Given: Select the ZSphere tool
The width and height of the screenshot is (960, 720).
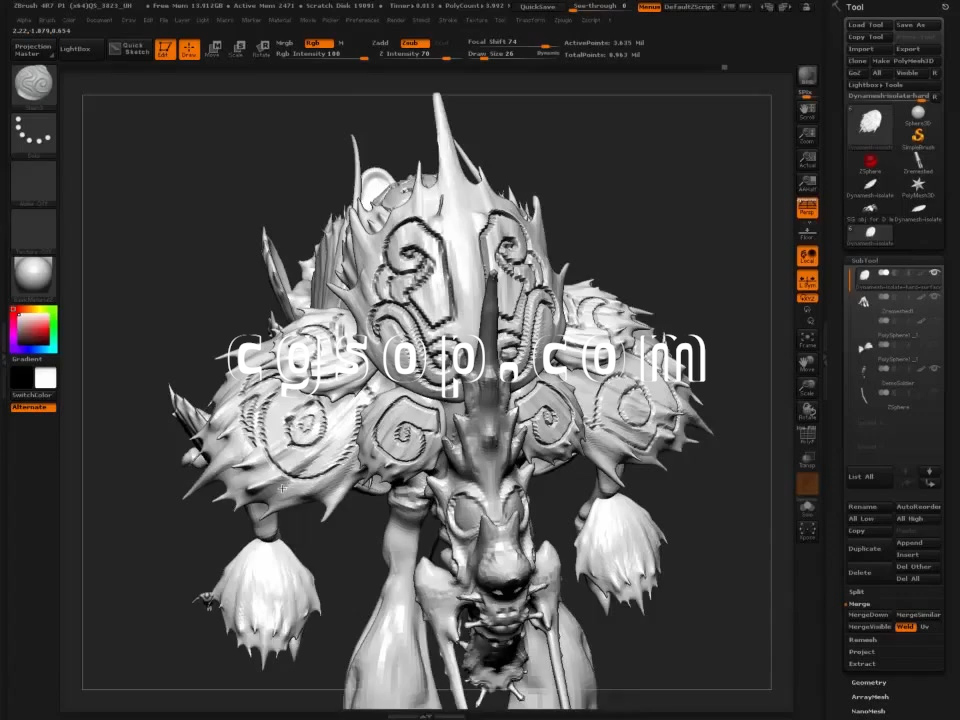Looking at the screenshot, I should pyautogui.click(x=870, y=163).
